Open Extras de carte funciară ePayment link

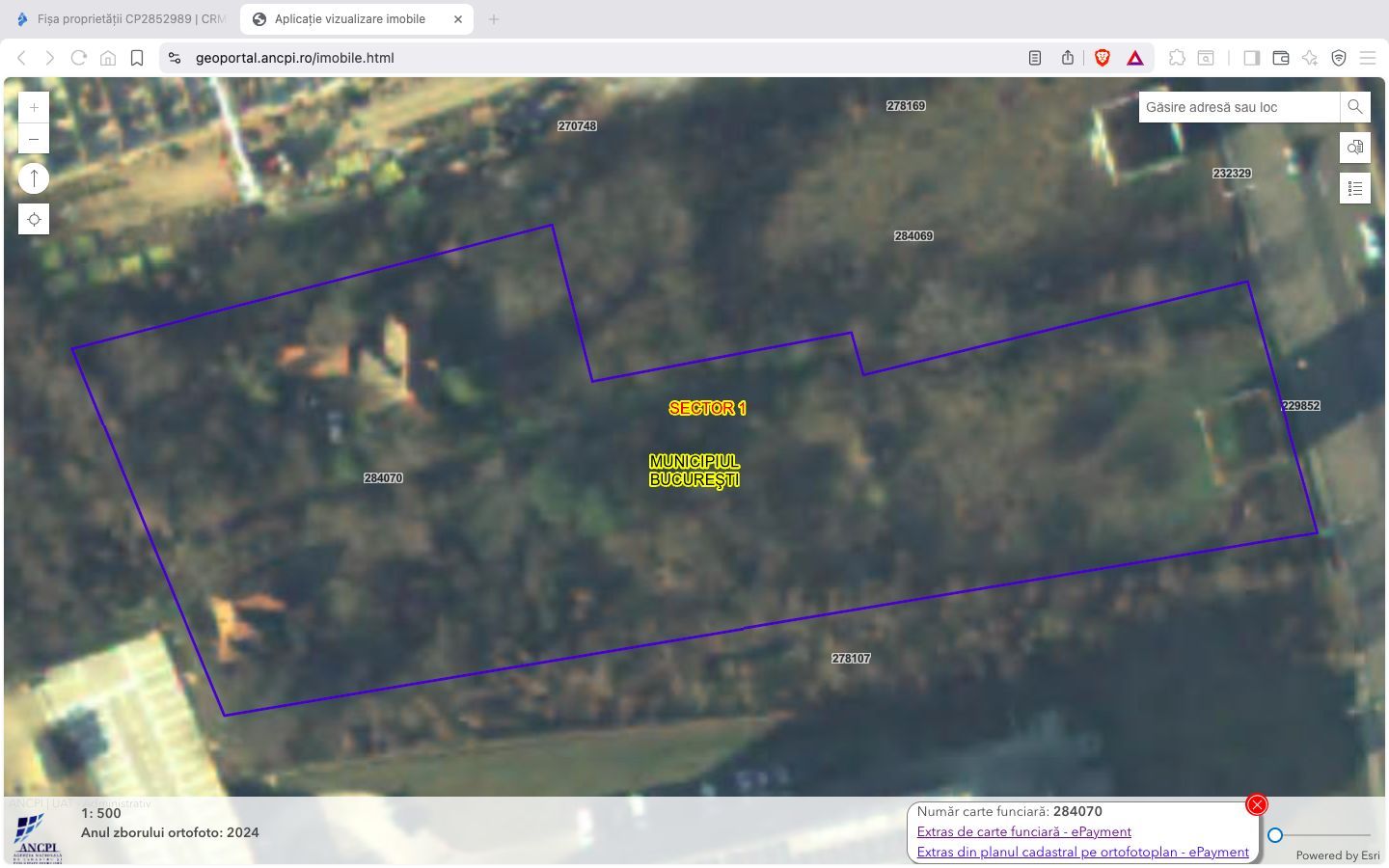click(x=1023, y=831)
